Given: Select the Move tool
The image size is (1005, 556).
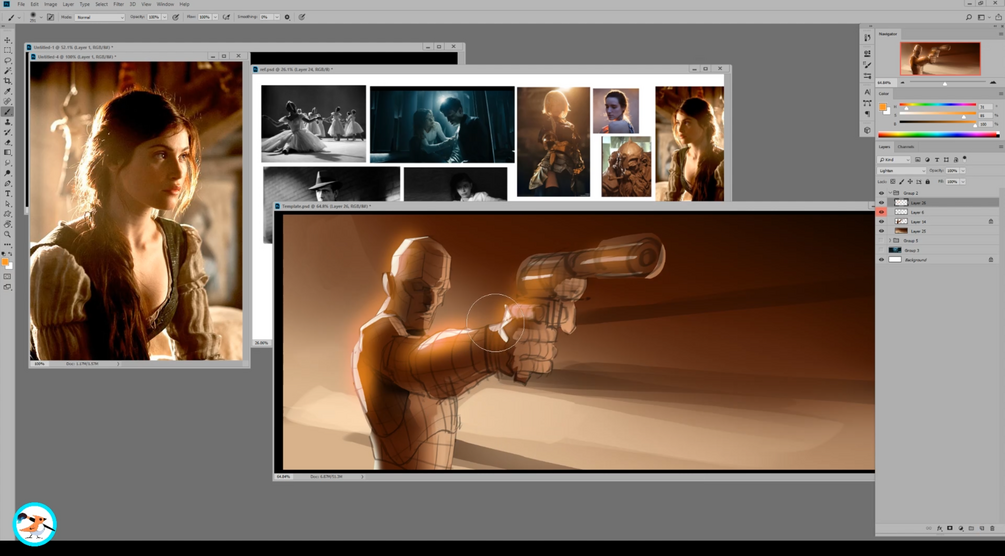Looking at the screenshot, I should tap(8, 40).
